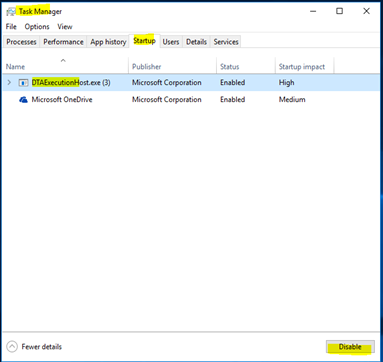Switch to the App history tab
The image size is (383, 362).
click(x=108, y=42)
